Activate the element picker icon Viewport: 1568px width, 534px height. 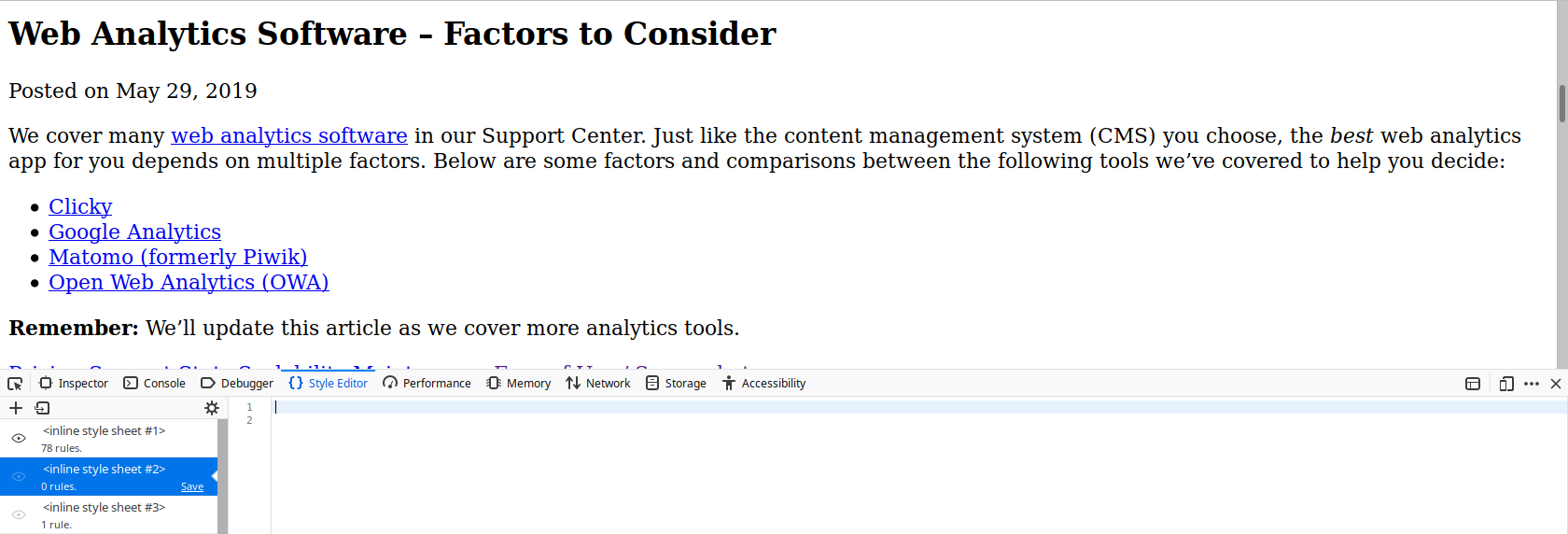click(15, 384)
